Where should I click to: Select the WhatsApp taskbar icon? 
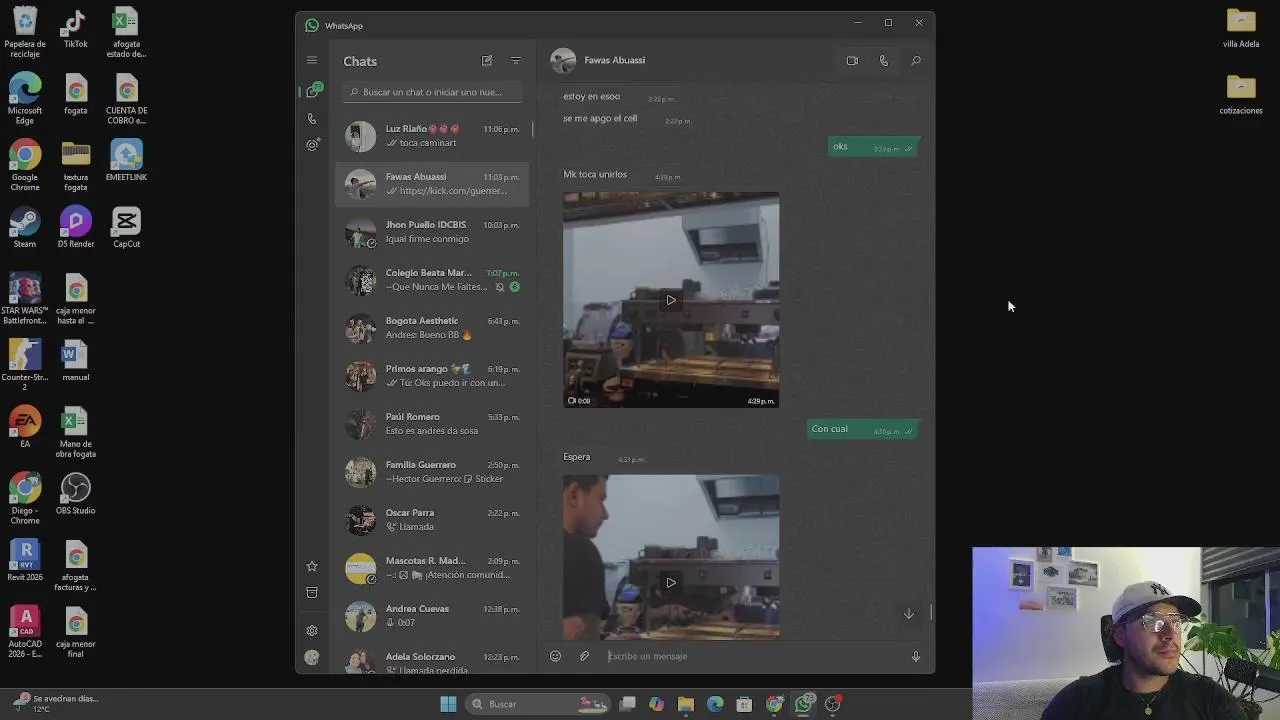click(804, 704)
